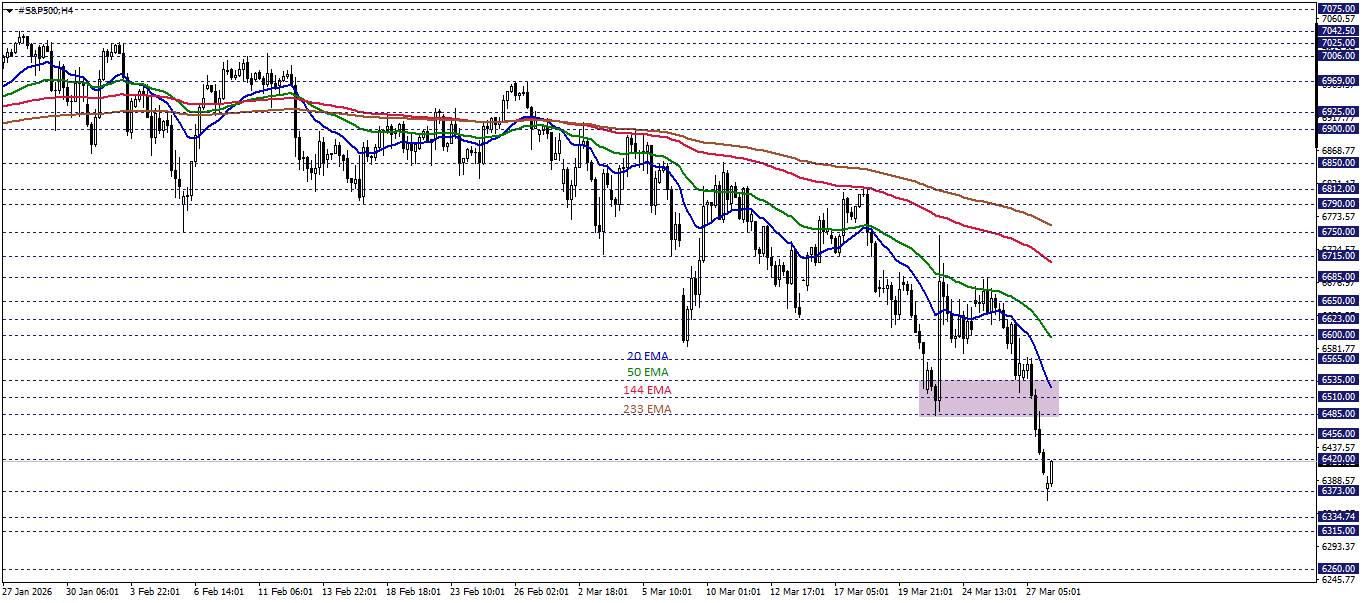
Task: Select the 20 EMA legend text
Action: click(646, 355)
